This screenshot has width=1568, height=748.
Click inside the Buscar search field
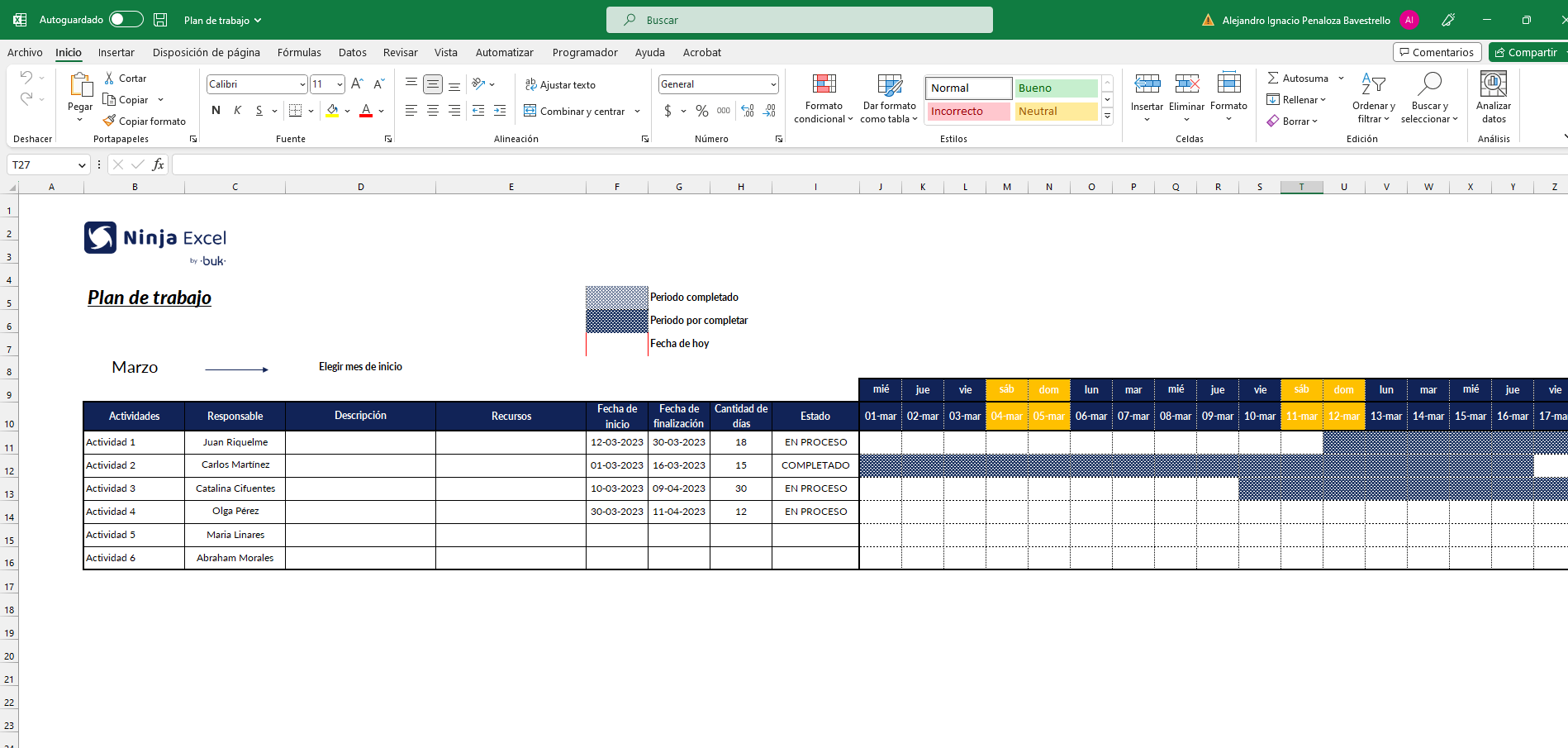click(x=798, y=20)
